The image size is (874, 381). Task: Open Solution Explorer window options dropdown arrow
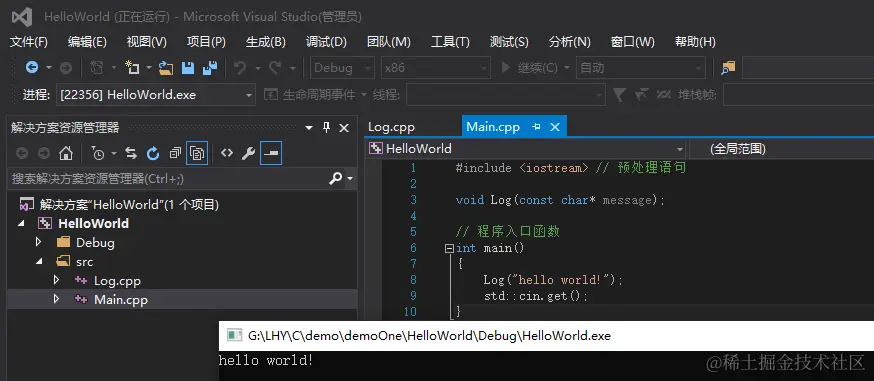309,128
